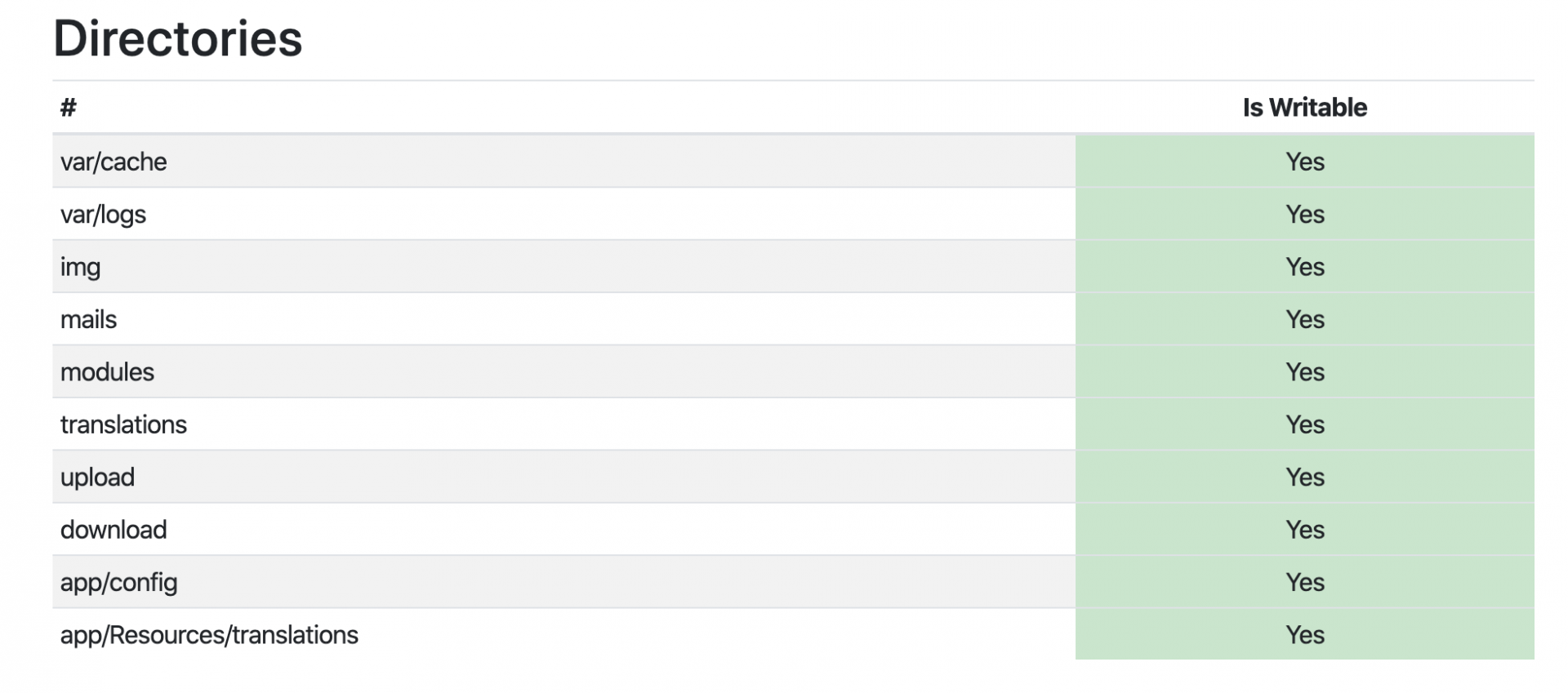Click the translations directory name
Screen dimensions: 1568x693
coord(123,424)
